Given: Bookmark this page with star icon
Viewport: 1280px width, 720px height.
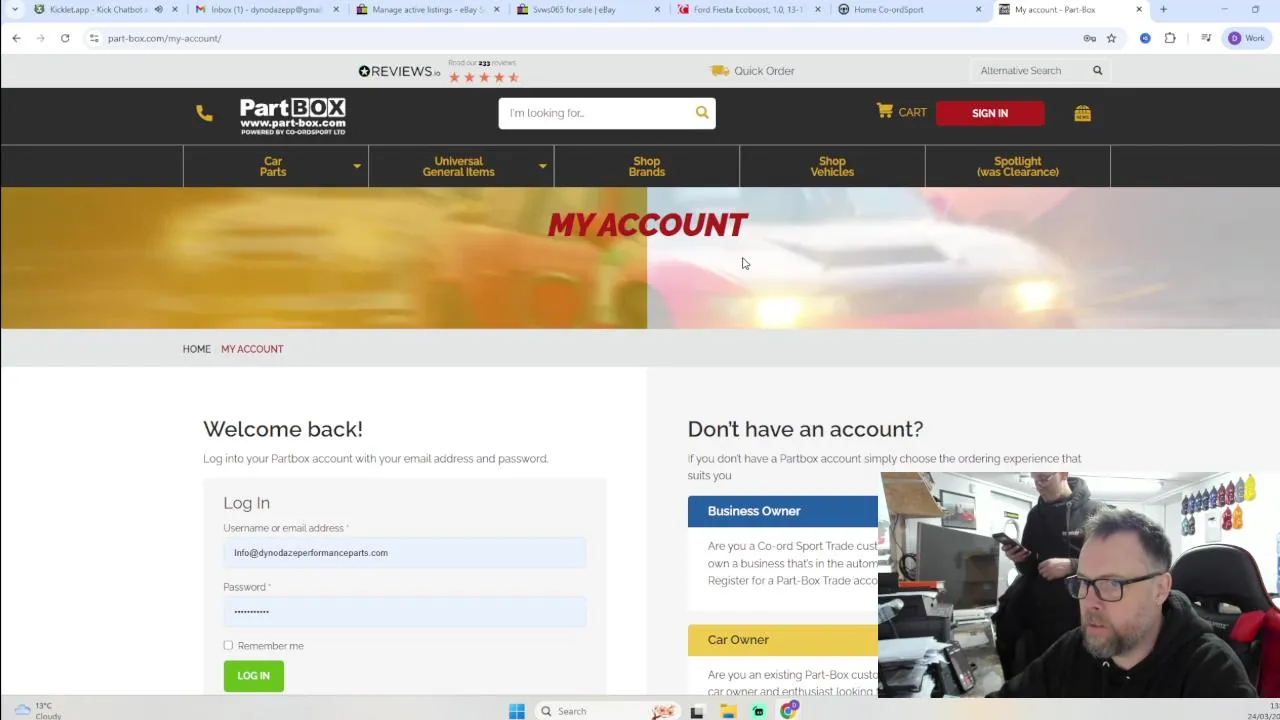Looking at the screenshot, I should 1111,38.
